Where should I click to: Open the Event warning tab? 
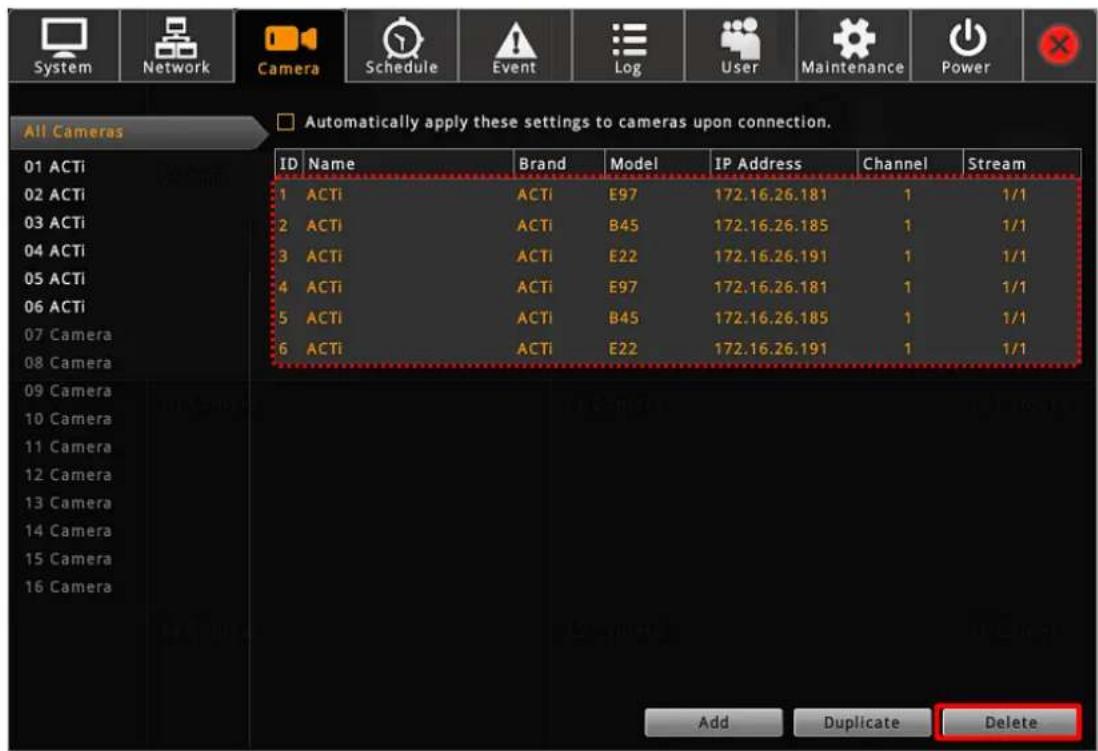515,46
